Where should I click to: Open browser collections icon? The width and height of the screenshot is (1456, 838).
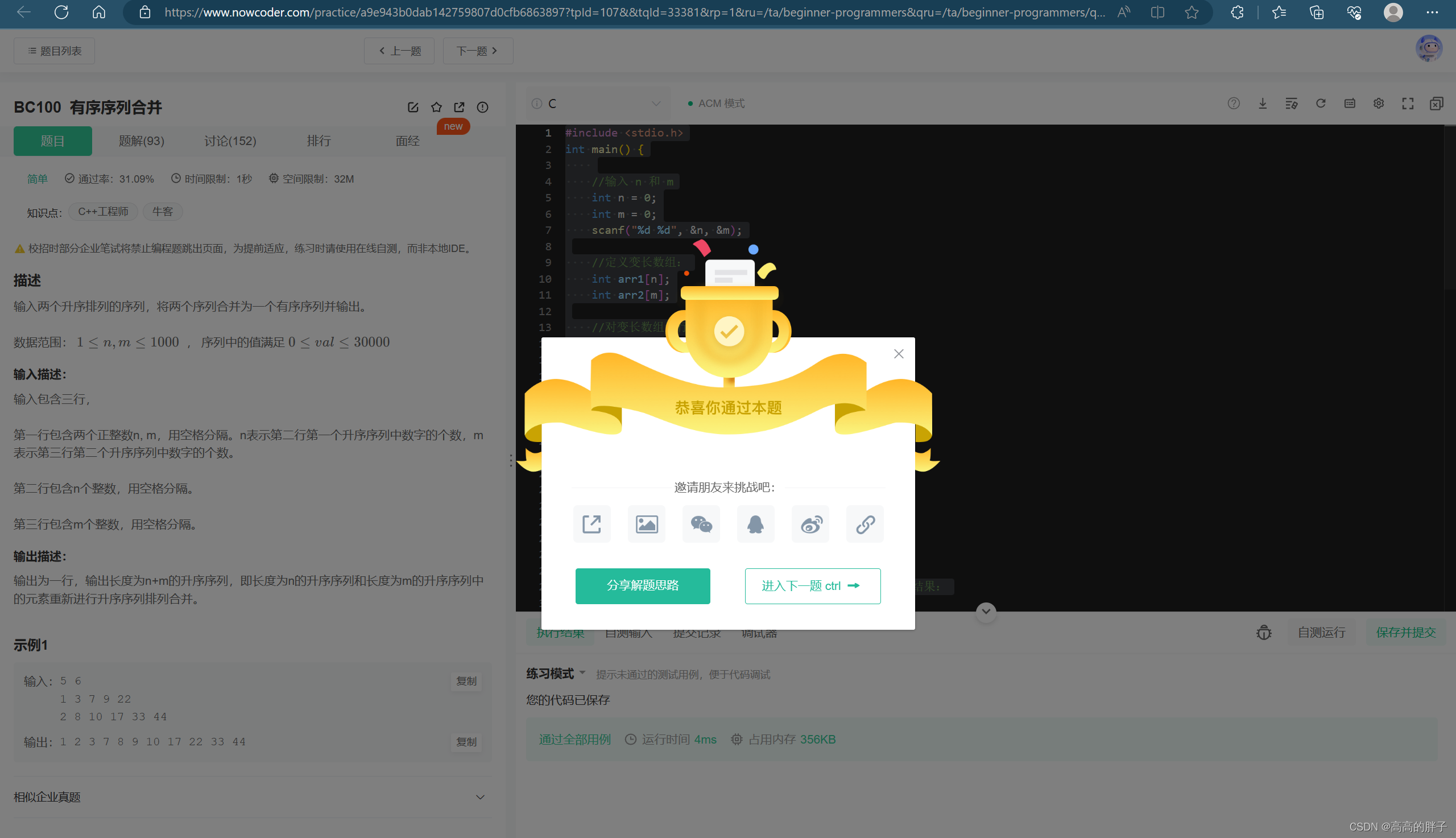1317,12
